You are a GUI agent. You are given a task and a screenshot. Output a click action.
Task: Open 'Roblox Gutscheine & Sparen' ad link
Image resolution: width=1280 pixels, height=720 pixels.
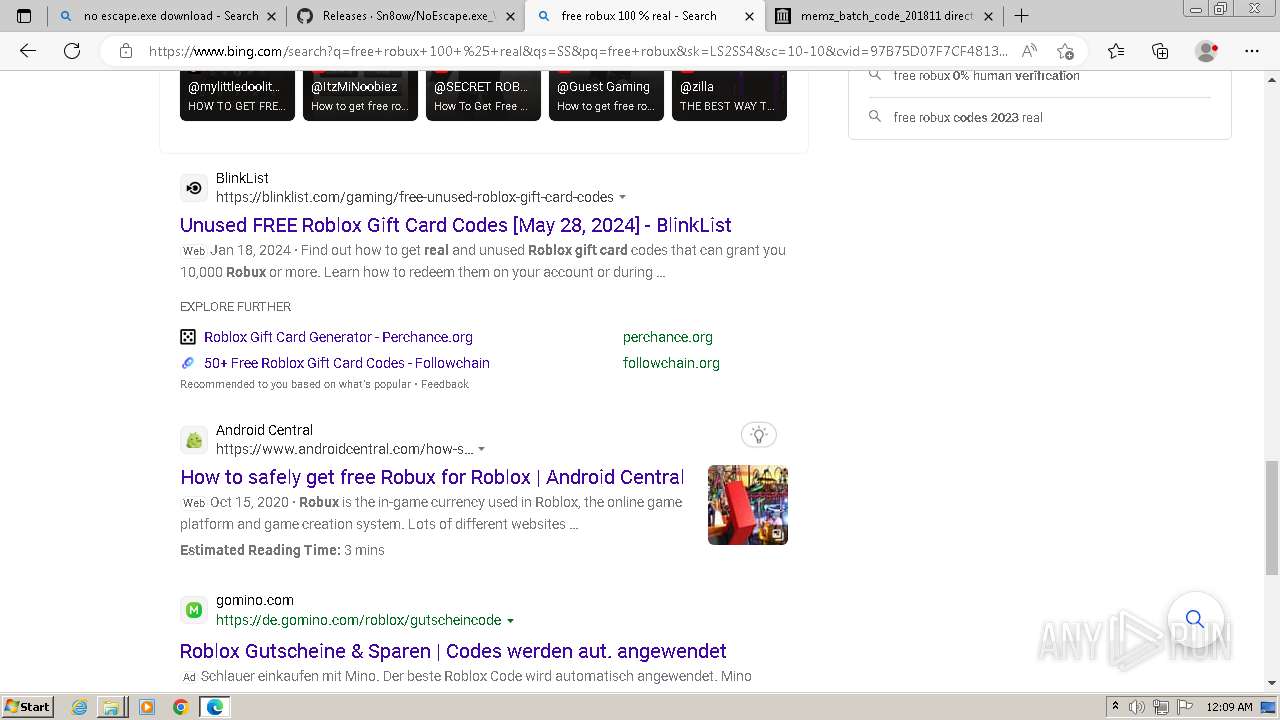[x=453, y=651]
